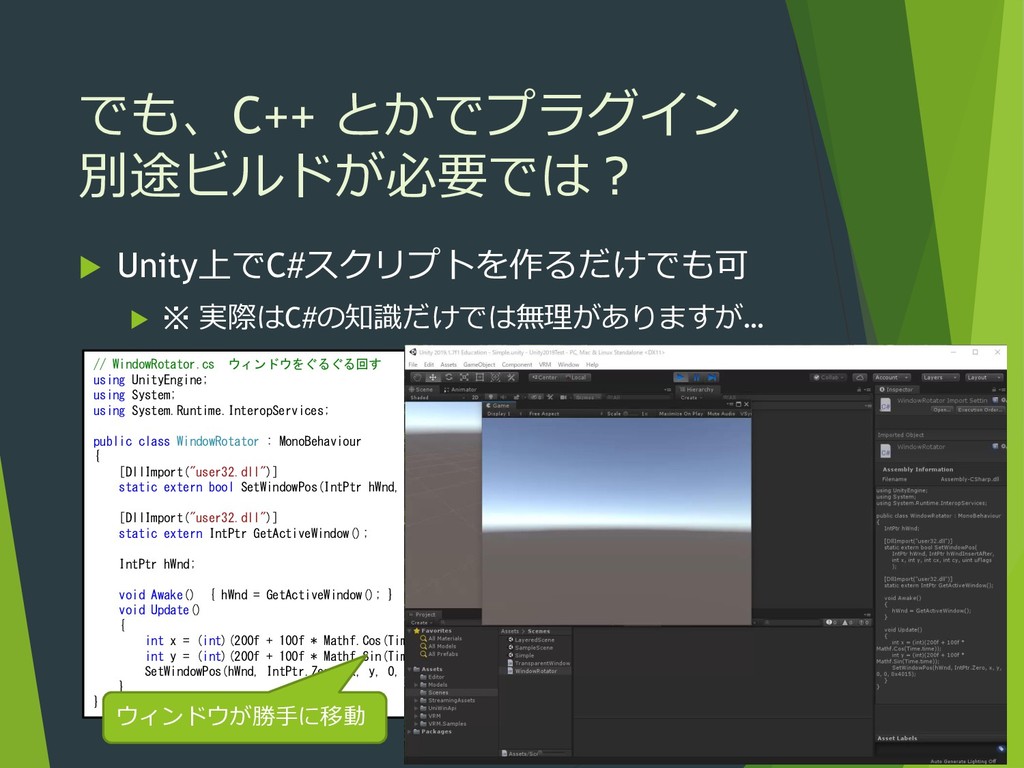Select the SampleScene asset
This screenshot has height=768, width=1024.
tap(534, 648)
